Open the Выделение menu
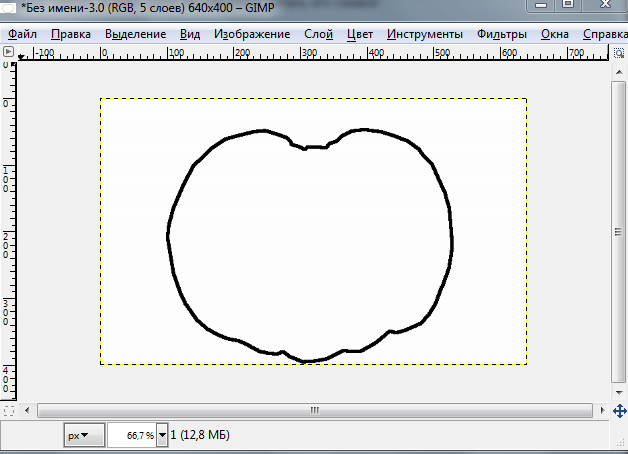The width and height of the screenshot is (628, 454). (135, 34)
